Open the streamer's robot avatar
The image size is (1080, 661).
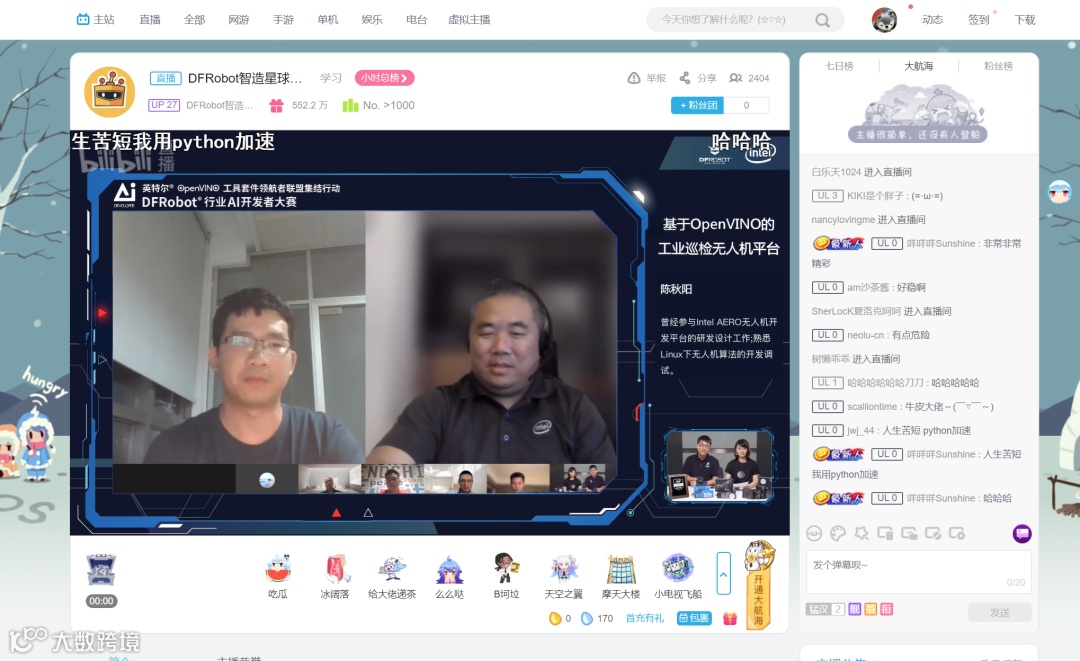(110, 92)
